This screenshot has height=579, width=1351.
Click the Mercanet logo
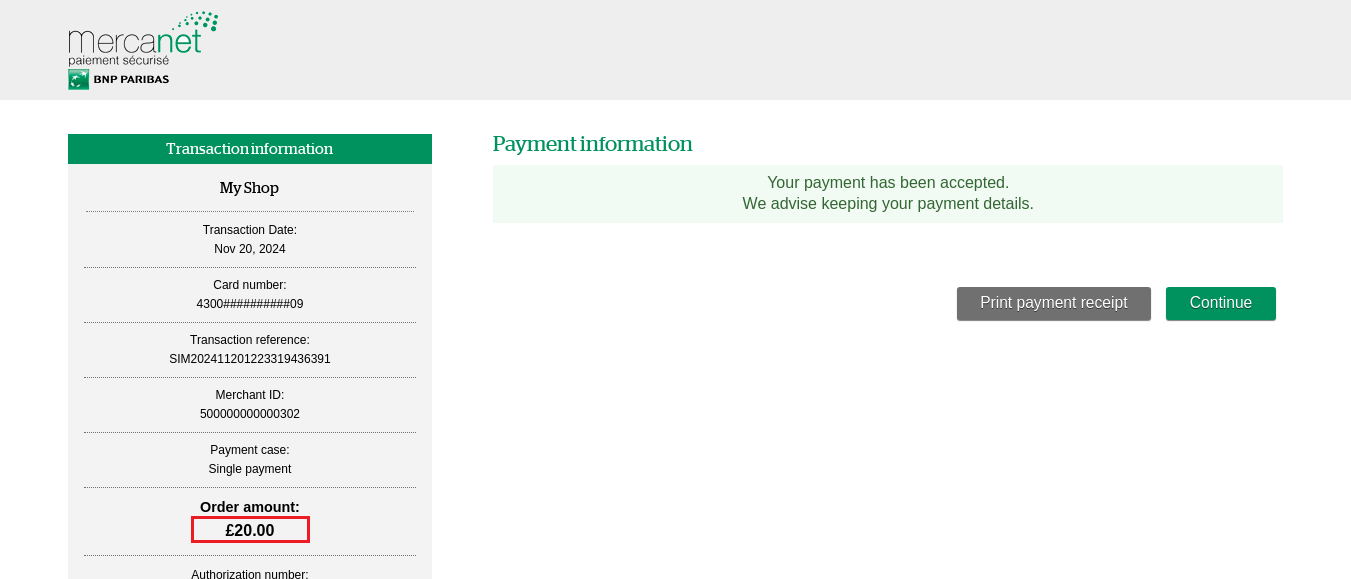[135, 38]
